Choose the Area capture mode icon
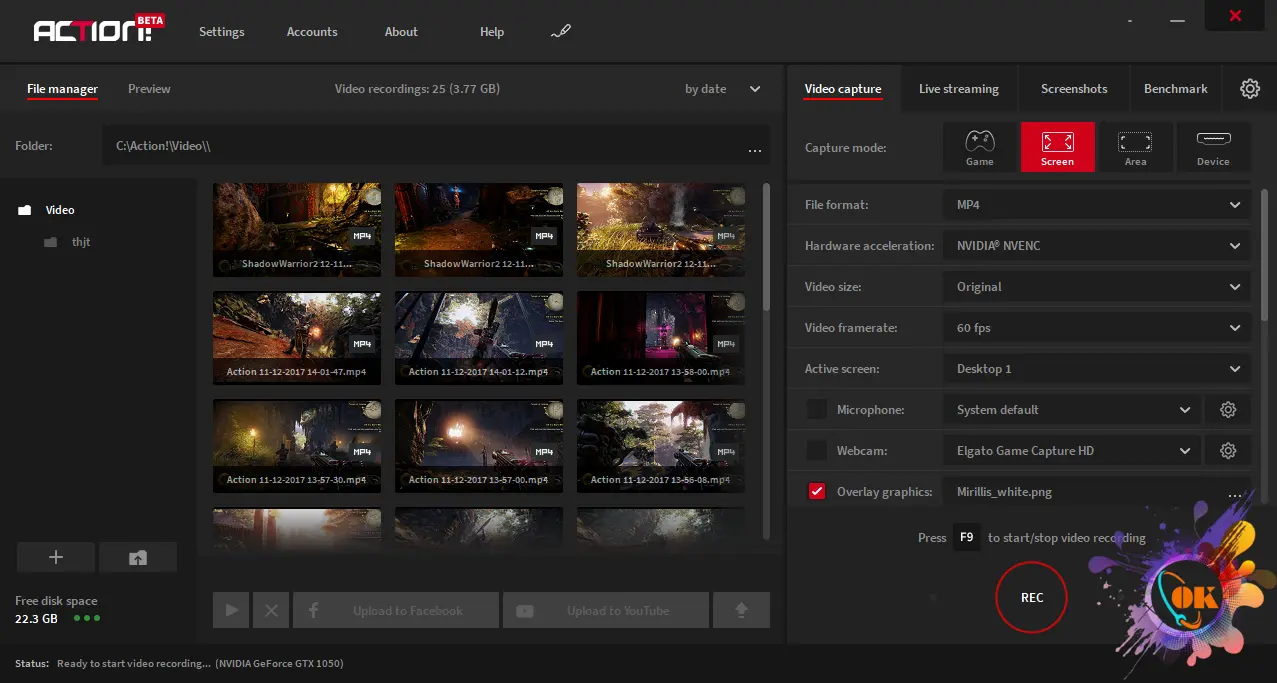 1135,147
